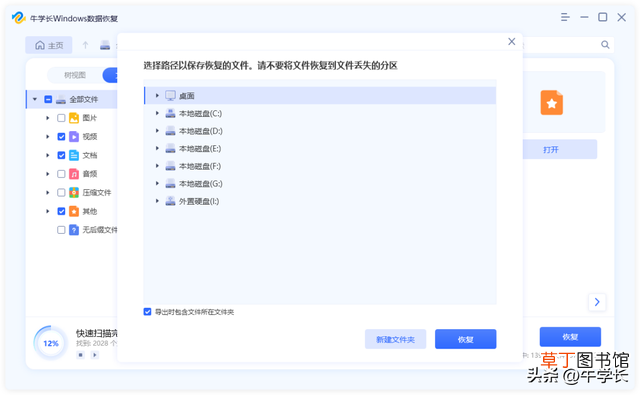
Task: Select 外置硬盘(I:) as save location
Action: (320, 201)
